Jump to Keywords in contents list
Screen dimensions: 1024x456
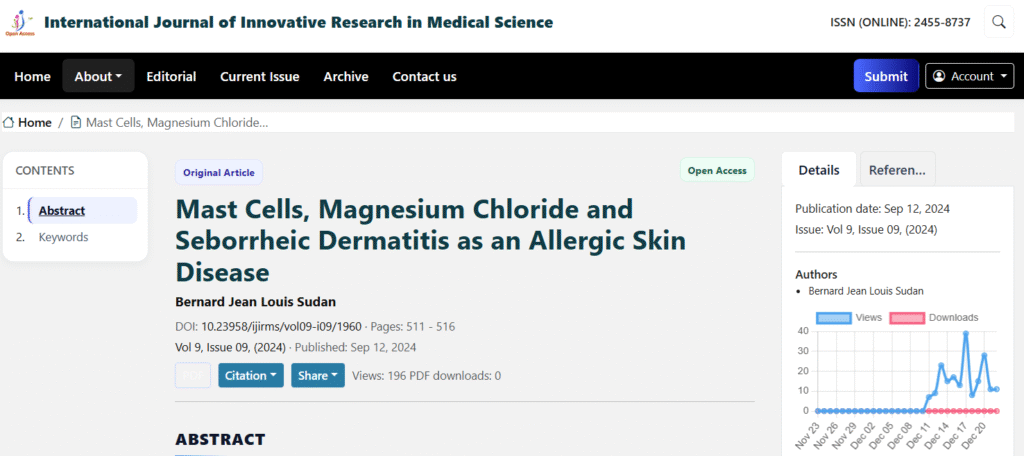click(63, 237)
